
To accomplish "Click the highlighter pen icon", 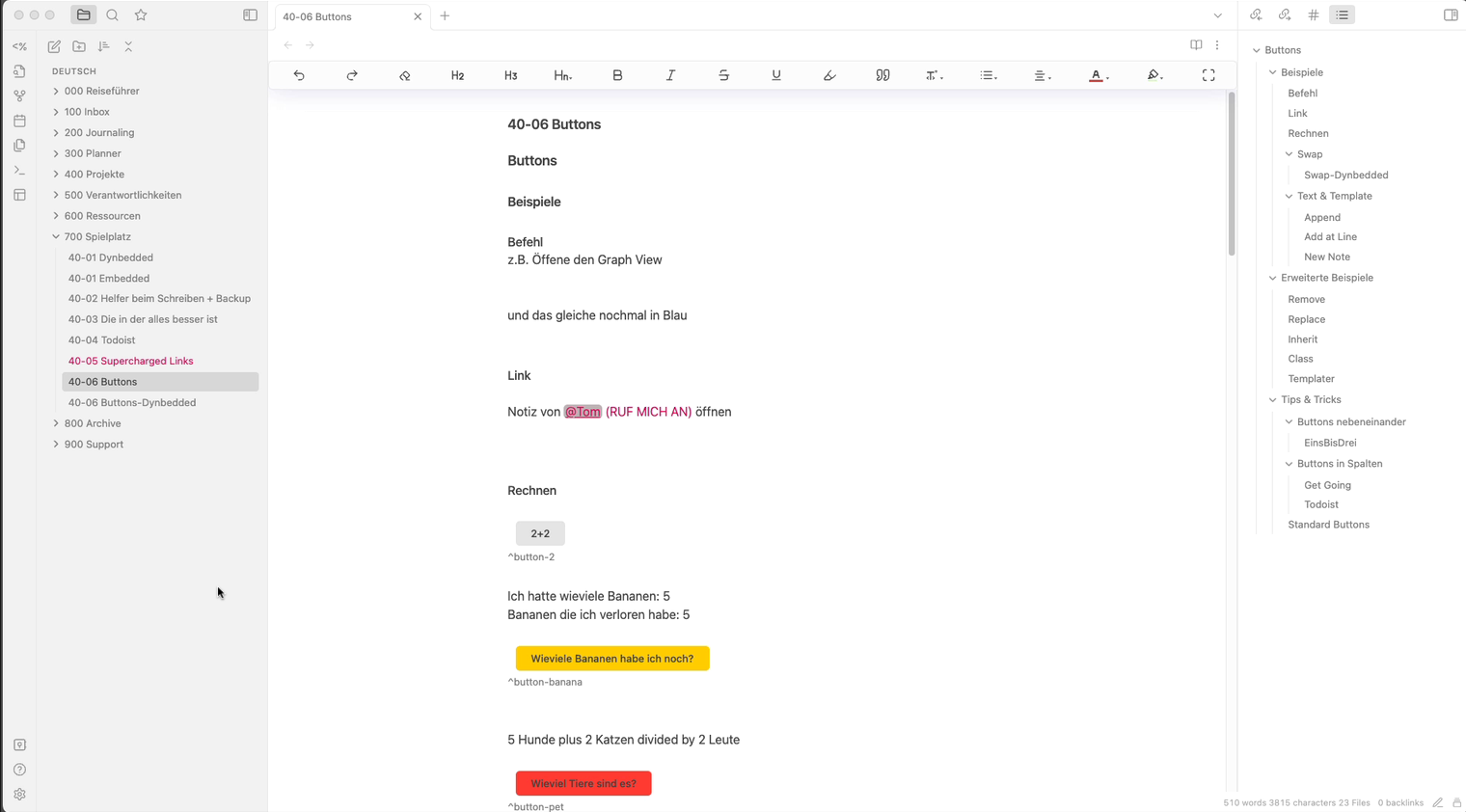I will coord(829,75).
